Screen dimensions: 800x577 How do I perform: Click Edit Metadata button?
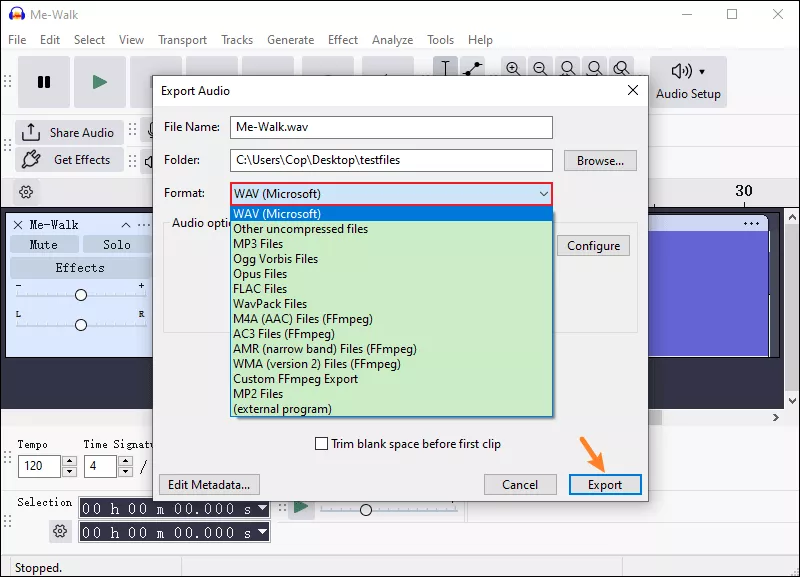point(209,485)
